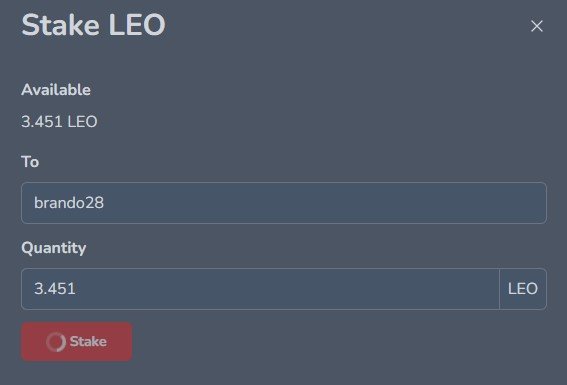Place cursor after brando28 username text
567x385 pixels.
(104, 203)
